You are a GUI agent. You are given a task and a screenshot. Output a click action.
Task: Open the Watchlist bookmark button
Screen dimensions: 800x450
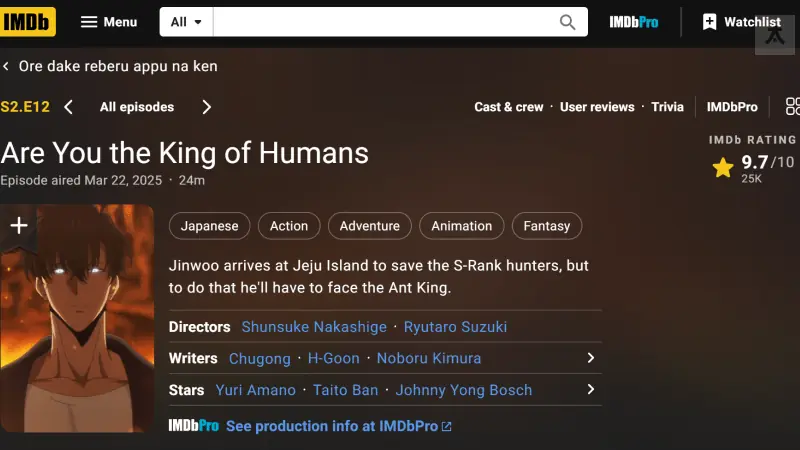tap(741, 22)
